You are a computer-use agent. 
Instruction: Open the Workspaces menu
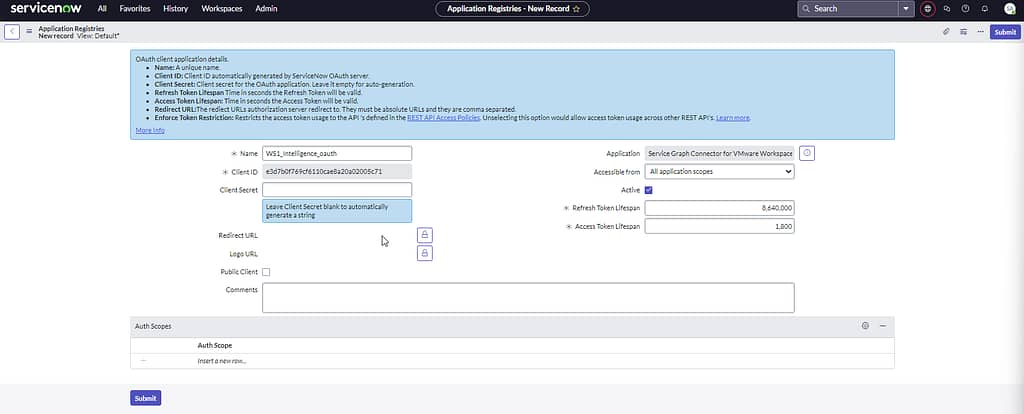[x=221, y=8]
